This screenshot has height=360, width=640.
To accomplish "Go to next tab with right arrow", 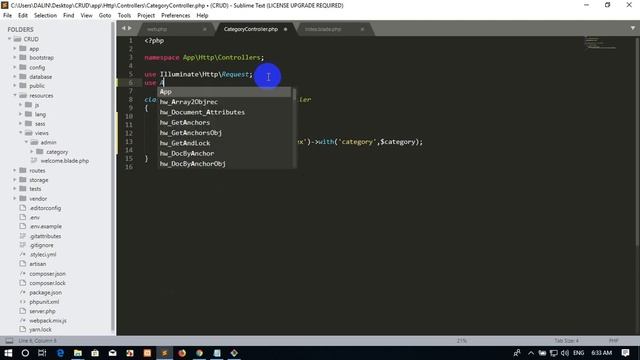I will tap(130, 28).
